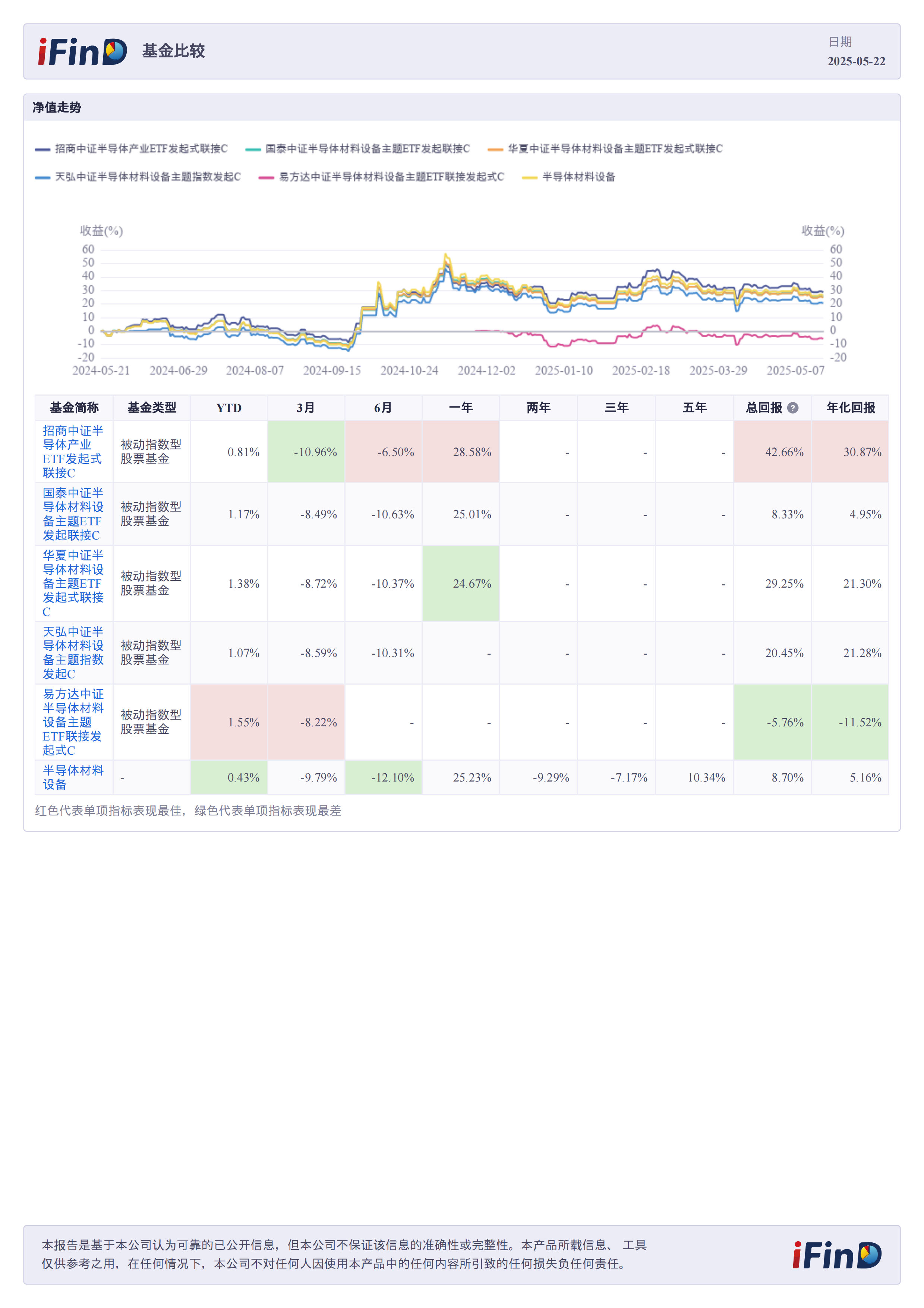Click the 基金类型 column header
Screen dimensions: 924x1308
pos(152,408)
